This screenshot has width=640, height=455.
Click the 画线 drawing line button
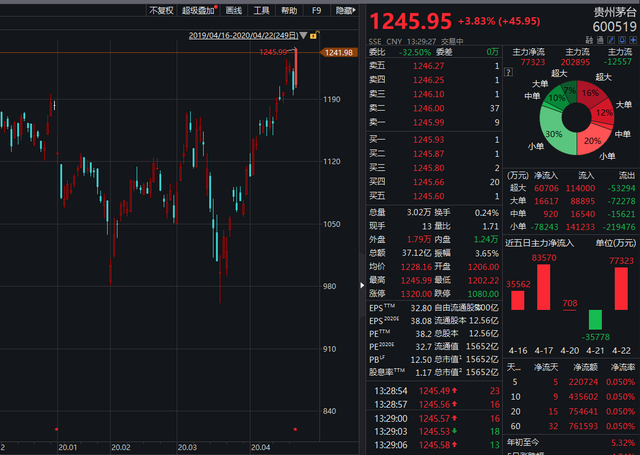234,10
